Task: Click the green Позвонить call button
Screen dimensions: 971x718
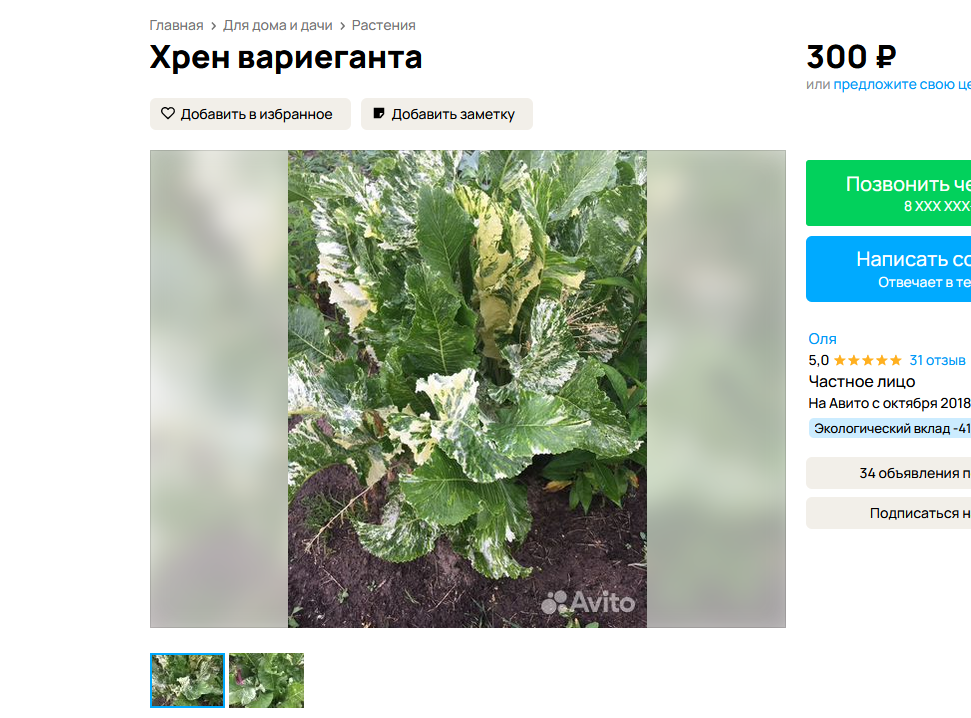Action: pyautogui.click(x=888, y=193)
